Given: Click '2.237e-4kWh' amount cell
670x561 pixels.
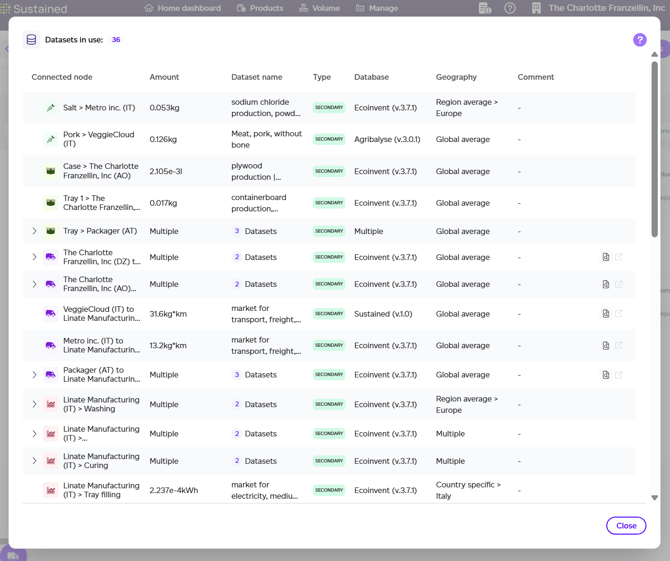Looking at the screenshot, I should point(173,491).
